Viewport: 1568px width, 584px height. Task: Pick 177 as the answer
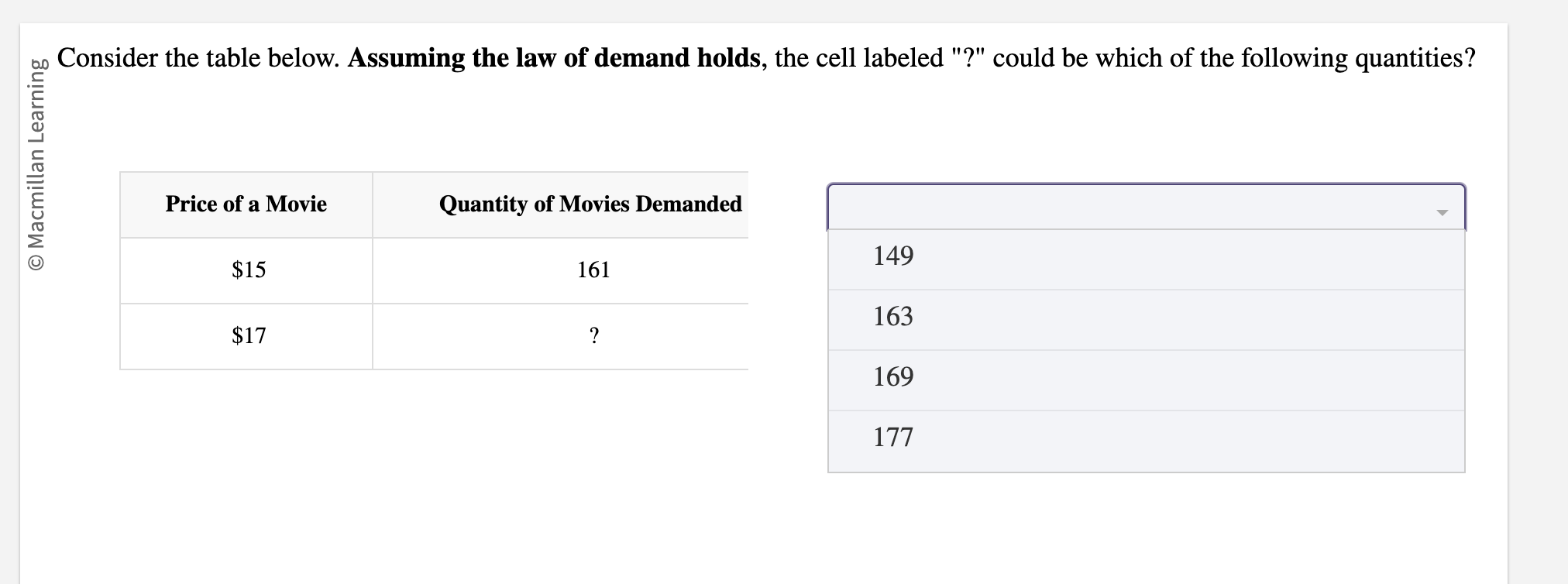click(x=892, y=437)
